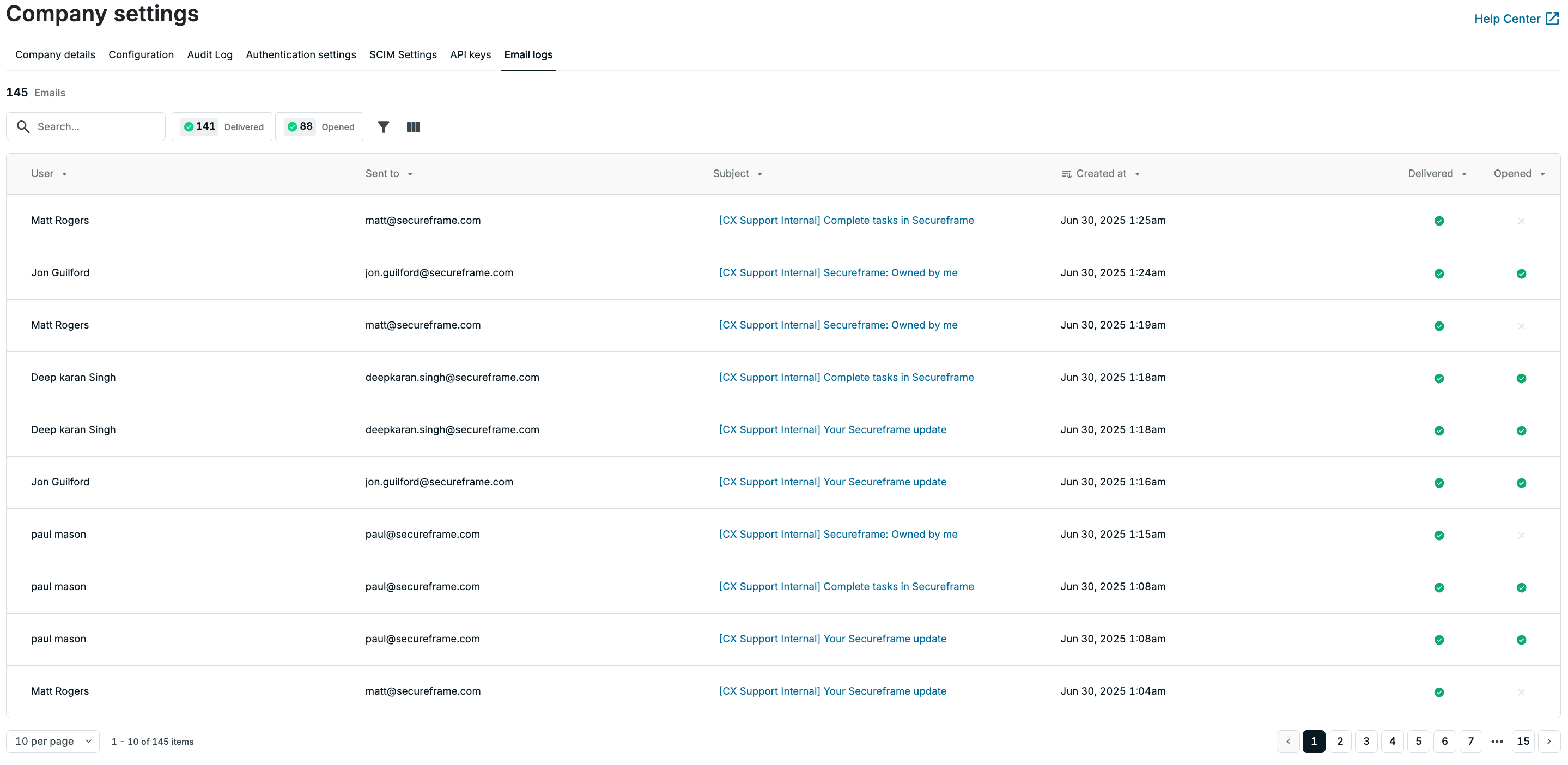
Task: Click current page 1 button
Action: [x=1314, y=741]
